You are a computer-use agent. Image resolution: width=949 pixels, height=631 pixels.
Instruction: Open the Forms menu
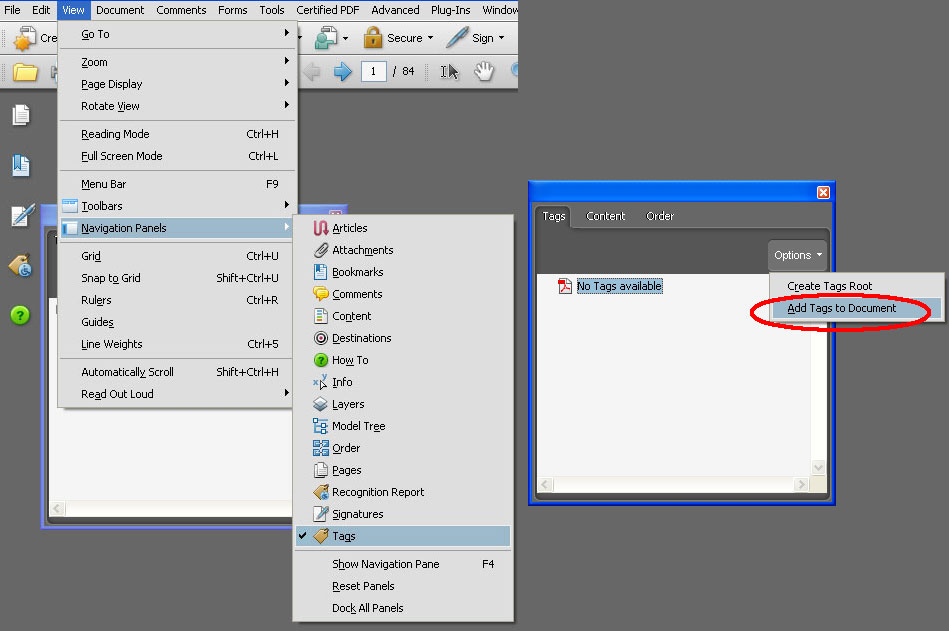232,10
